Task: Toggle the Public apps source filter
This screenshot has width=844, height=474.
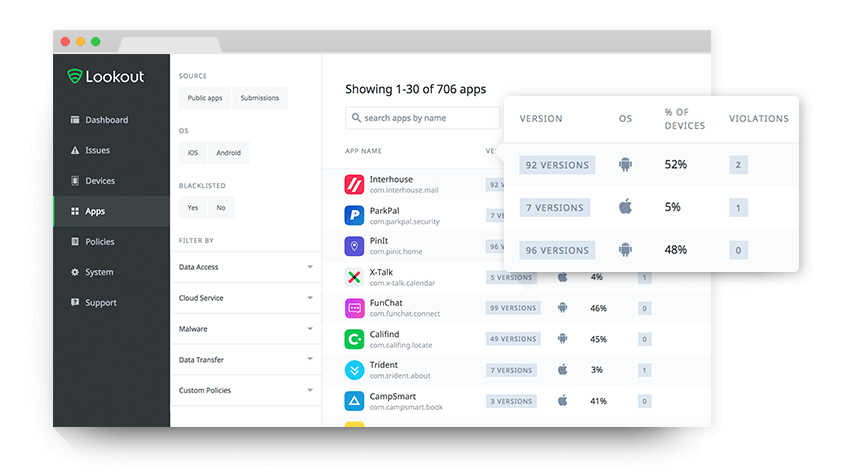Action: click(205, 98)
